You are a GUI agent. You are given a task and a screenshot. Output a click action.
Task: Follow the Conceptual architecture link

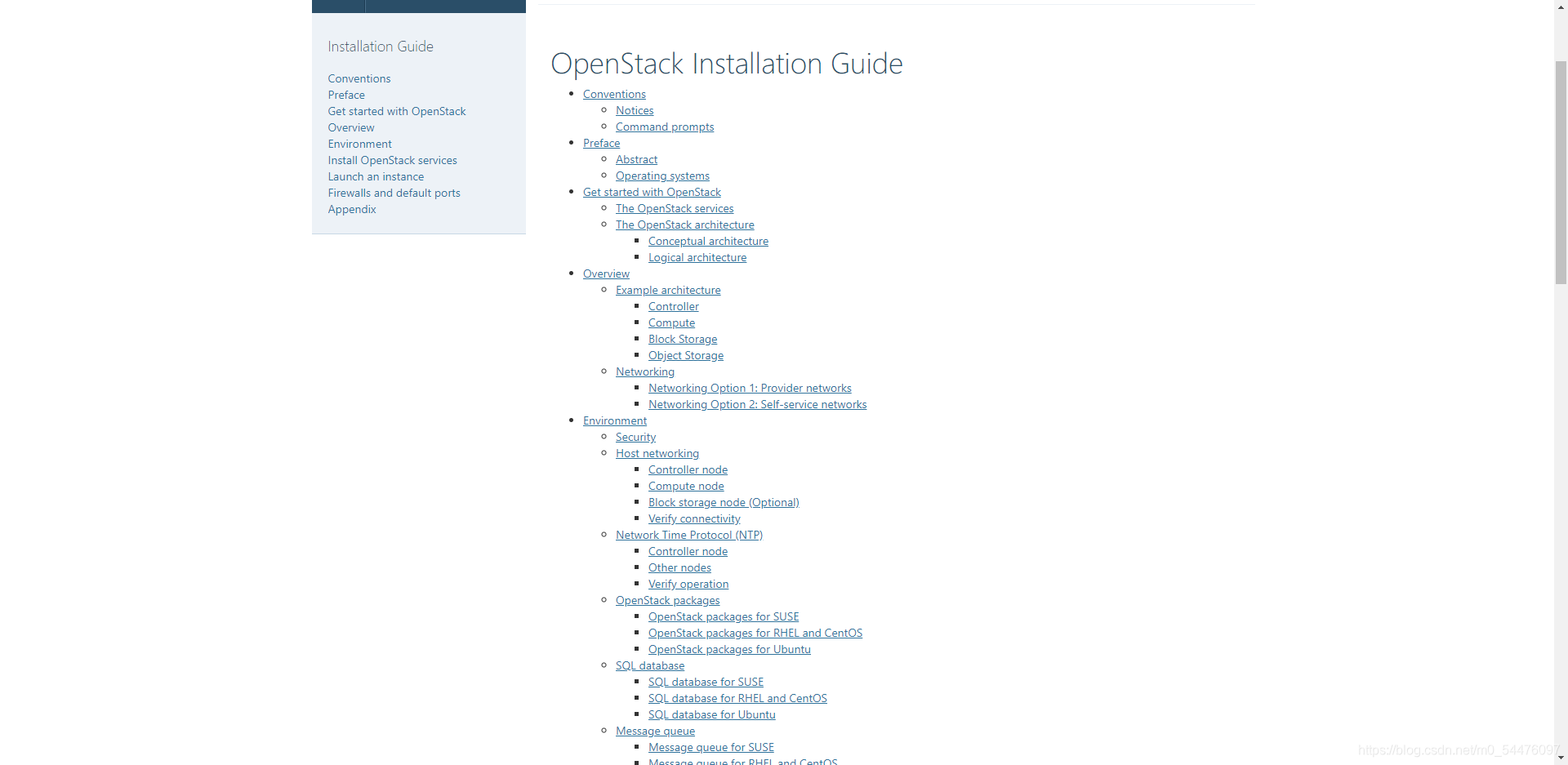708,242
